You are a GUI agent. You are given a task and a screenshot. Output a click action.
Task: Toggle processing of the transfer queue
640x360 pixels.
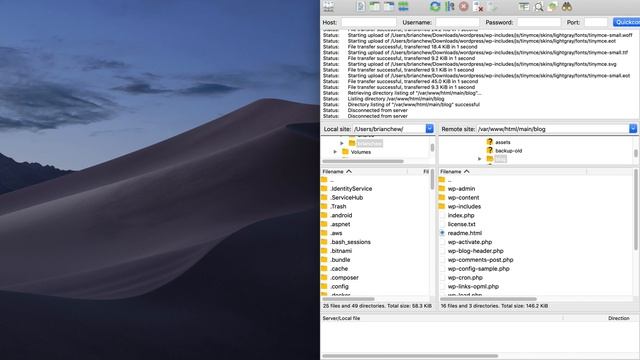pyautogui.click(x=450, y=7)
